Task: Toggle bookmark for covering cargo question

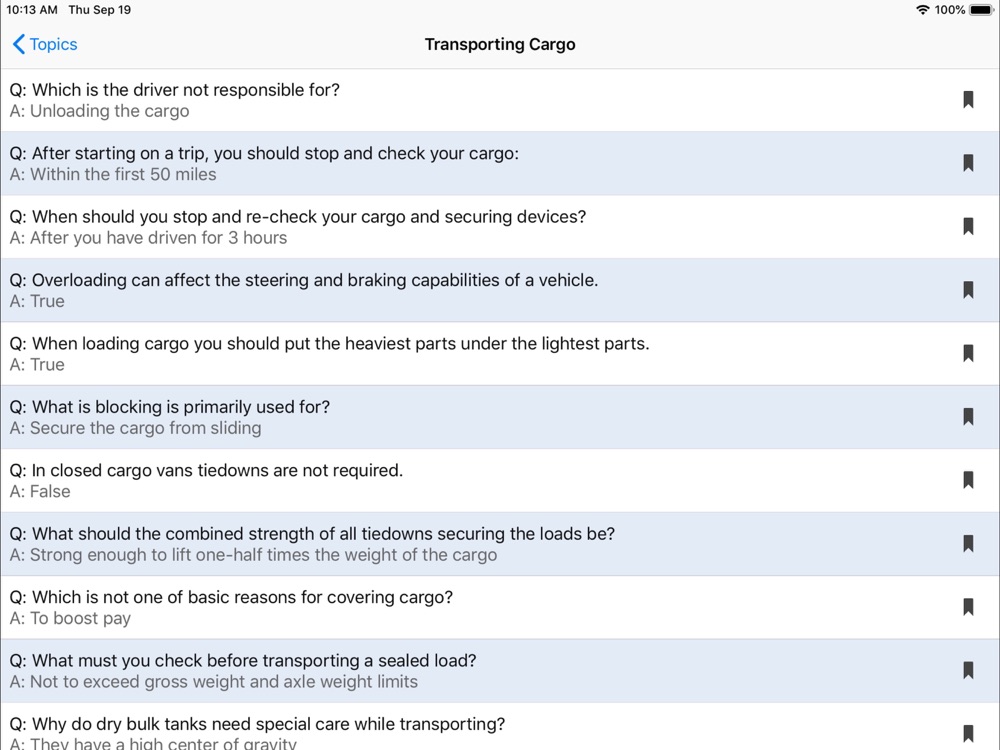Action: click(x=968, y=607)
